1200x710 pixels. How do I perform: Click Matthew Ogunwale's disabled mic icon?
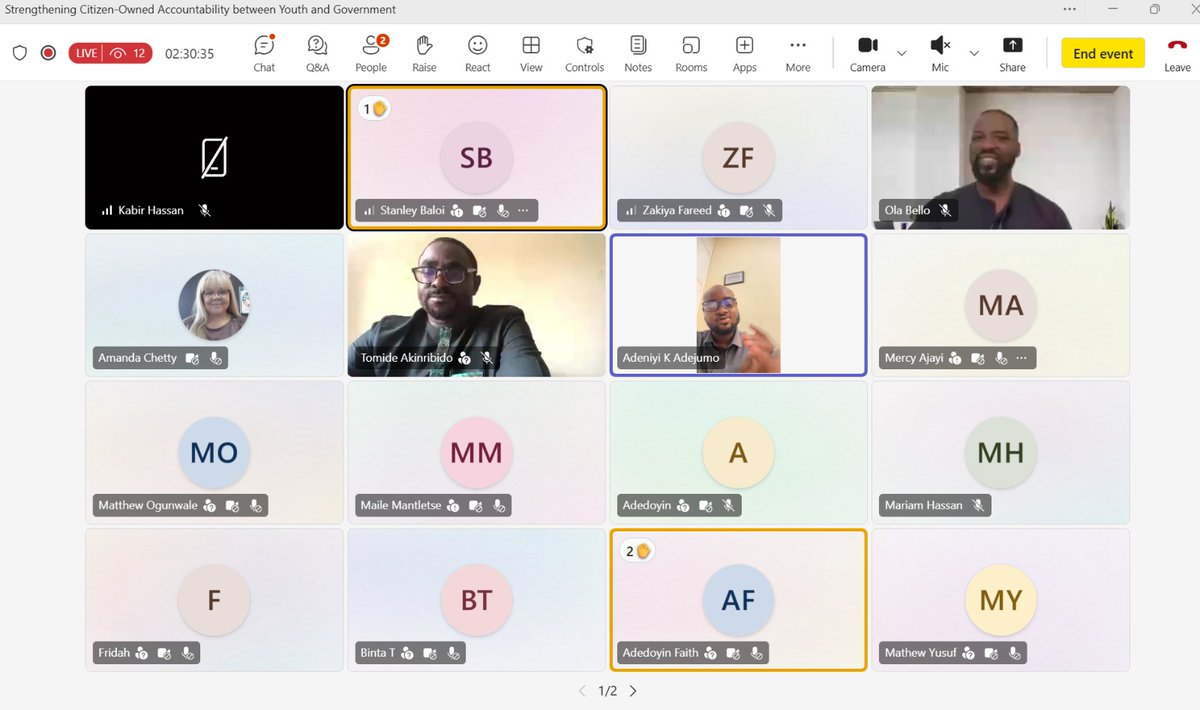click(255, 506)
